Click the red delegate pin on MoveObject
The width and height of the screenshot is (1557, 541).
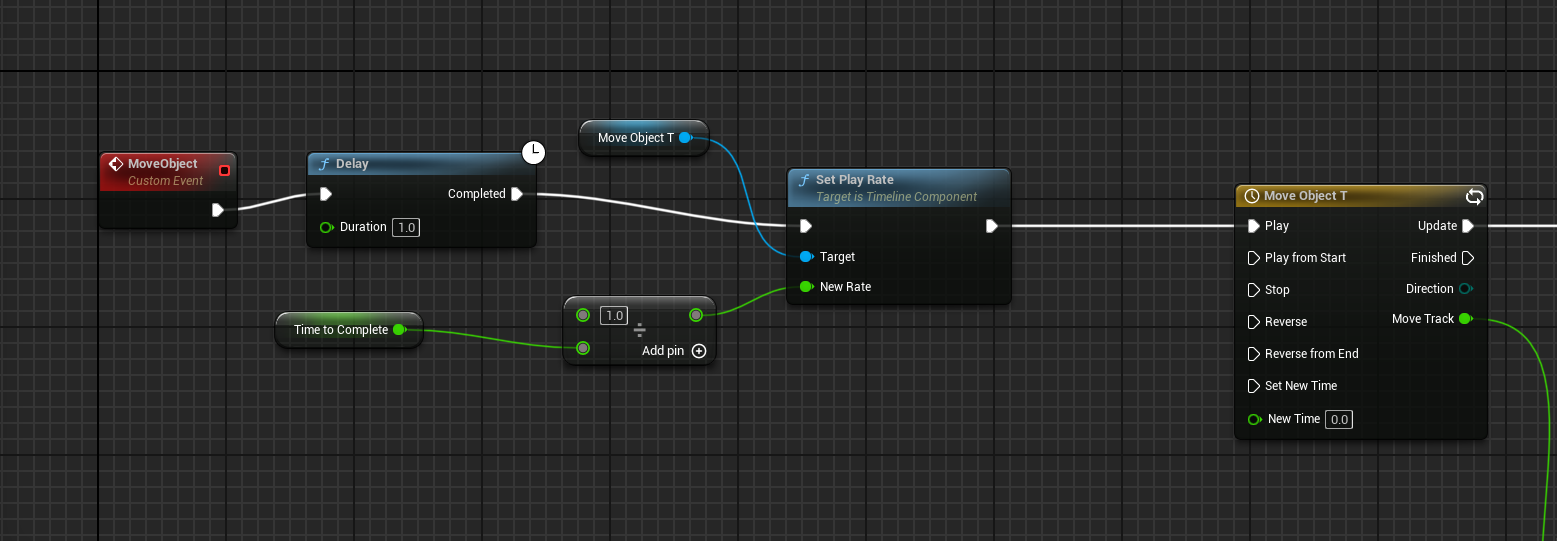[x=224, y=171]
